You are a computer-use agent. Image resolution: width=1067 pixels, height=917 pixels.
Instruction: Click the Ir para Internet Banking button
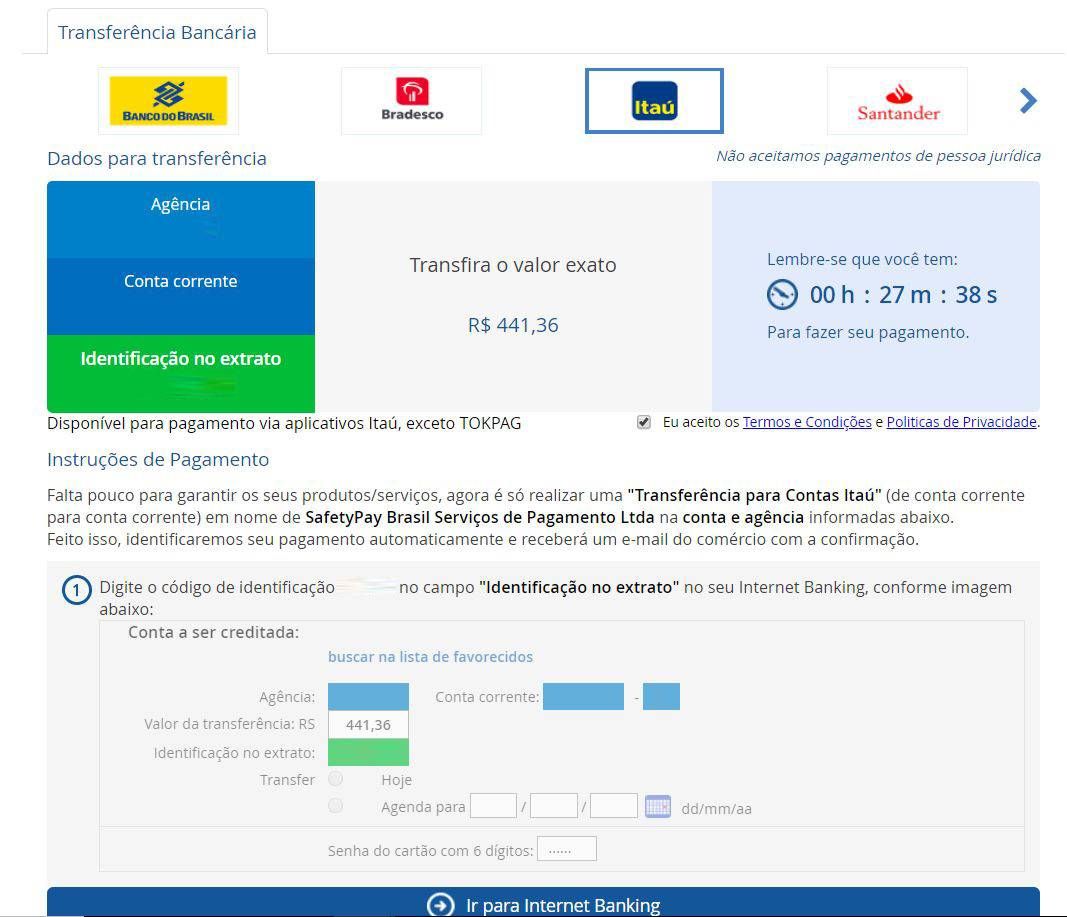[x=543, y=902]
